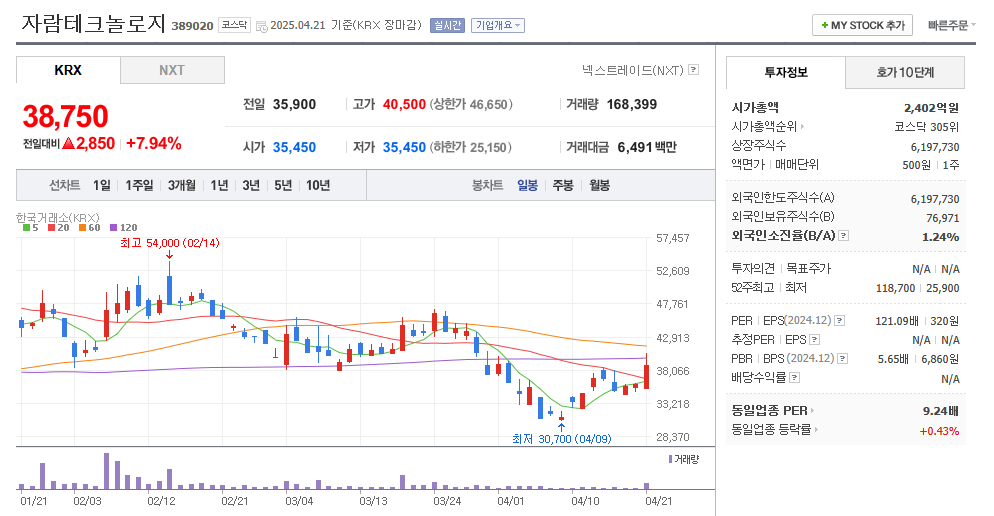Click the arrow next to 시가총액순위
This screenshot has width=994, height=516.
pyautogui.click(x=803, y=127)
